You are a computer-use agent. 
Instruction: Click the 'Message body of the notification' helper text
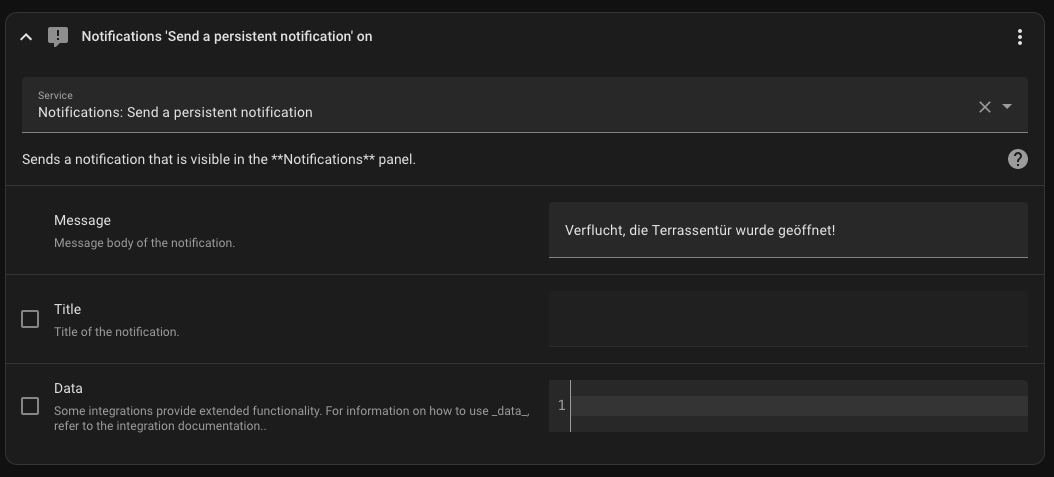144,242
